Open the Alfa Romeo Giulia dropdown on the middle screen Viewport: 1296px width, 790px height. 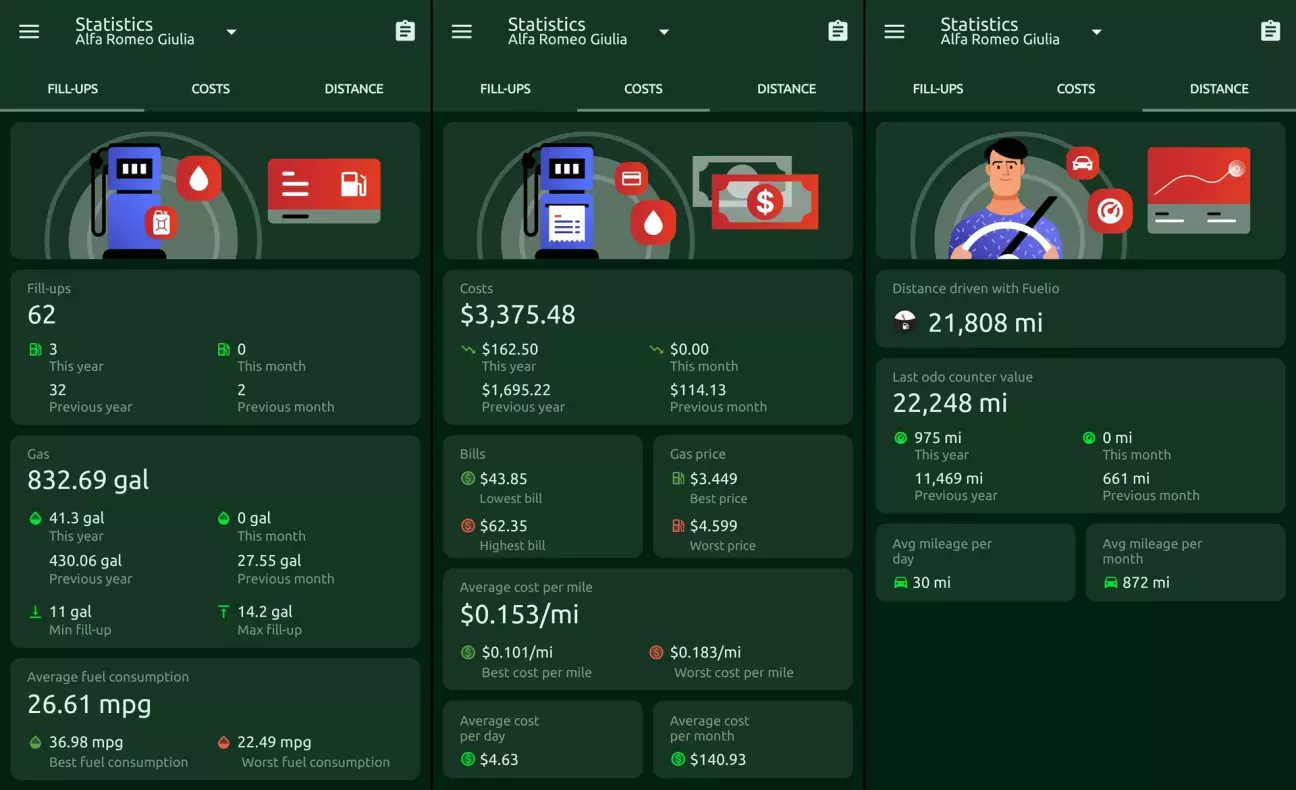[664, 32]
